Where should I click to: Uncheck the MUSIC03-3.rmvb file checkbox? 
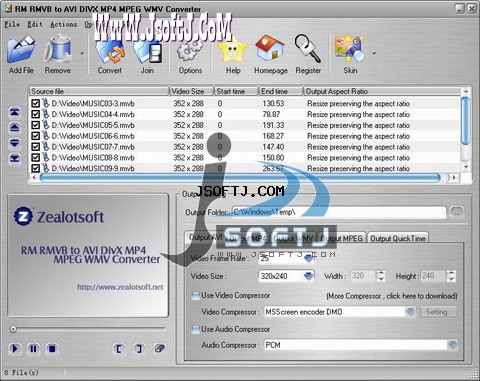[35, 103]
